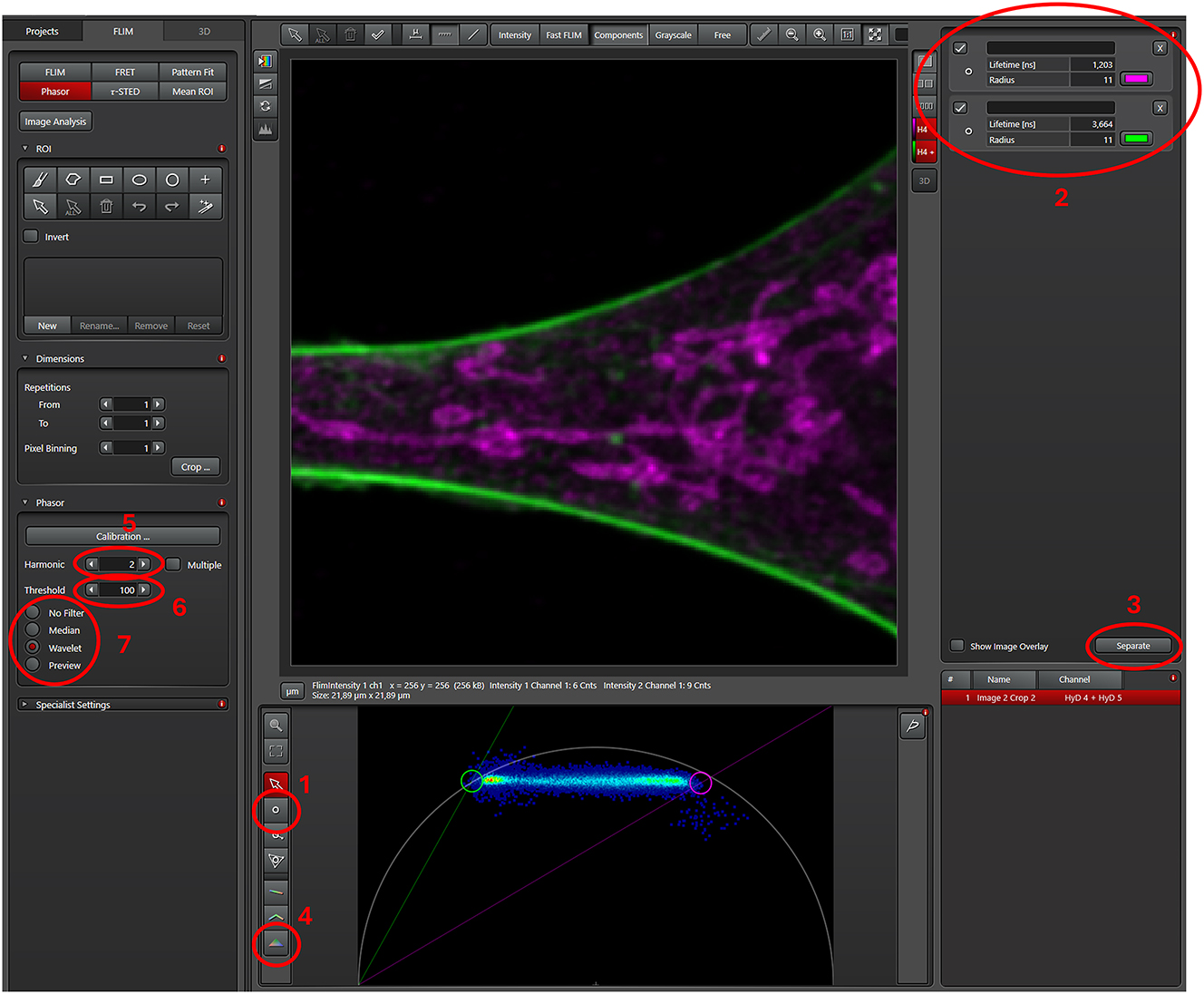Image resolution: width=1204 pixels, height=994 pixels.
Task: Enable Show Image Overlay
Action: tap(957, 646)
